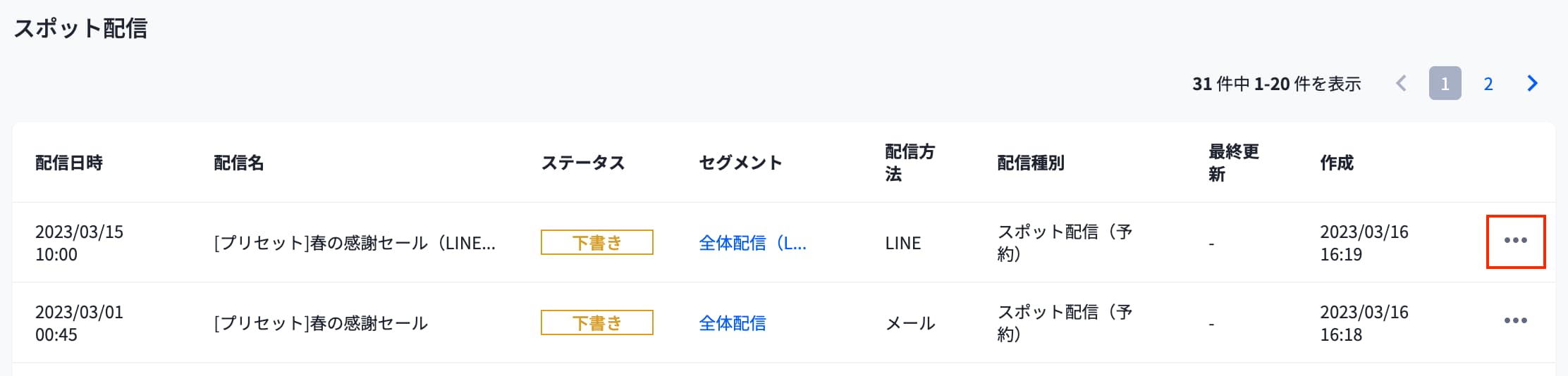Click the 配信種別 column header
Screen dimensions: 1568x376
(x=1031, y=163)
